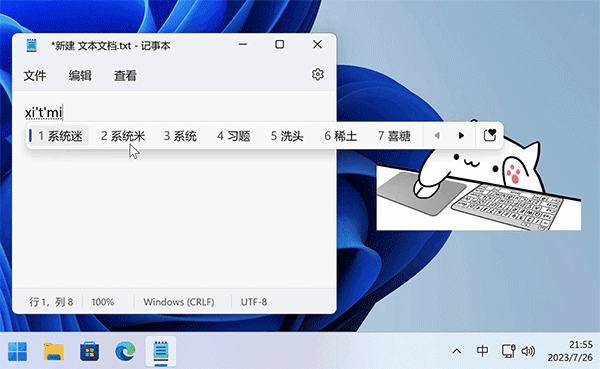The height and width of the screenshot is (369, 600).
Task: Click UTF-8 encoding in status bar
Action: tap(254, 302)
